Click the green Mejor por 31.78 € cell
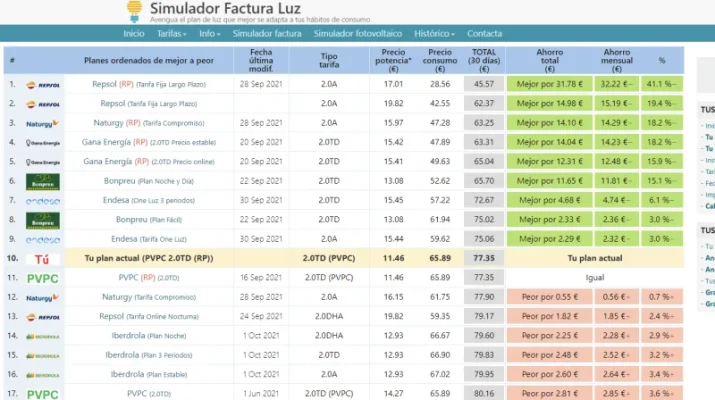The height and width of the screenshot is (400, 715). (549, 84)
